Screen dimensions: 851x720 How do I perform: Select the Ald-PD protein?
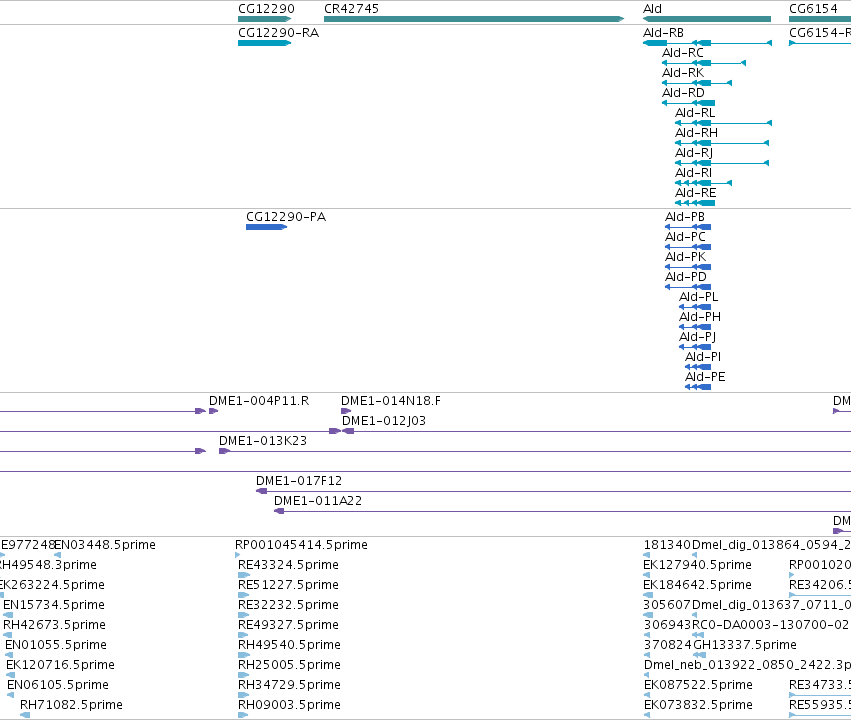coord(688,287)
